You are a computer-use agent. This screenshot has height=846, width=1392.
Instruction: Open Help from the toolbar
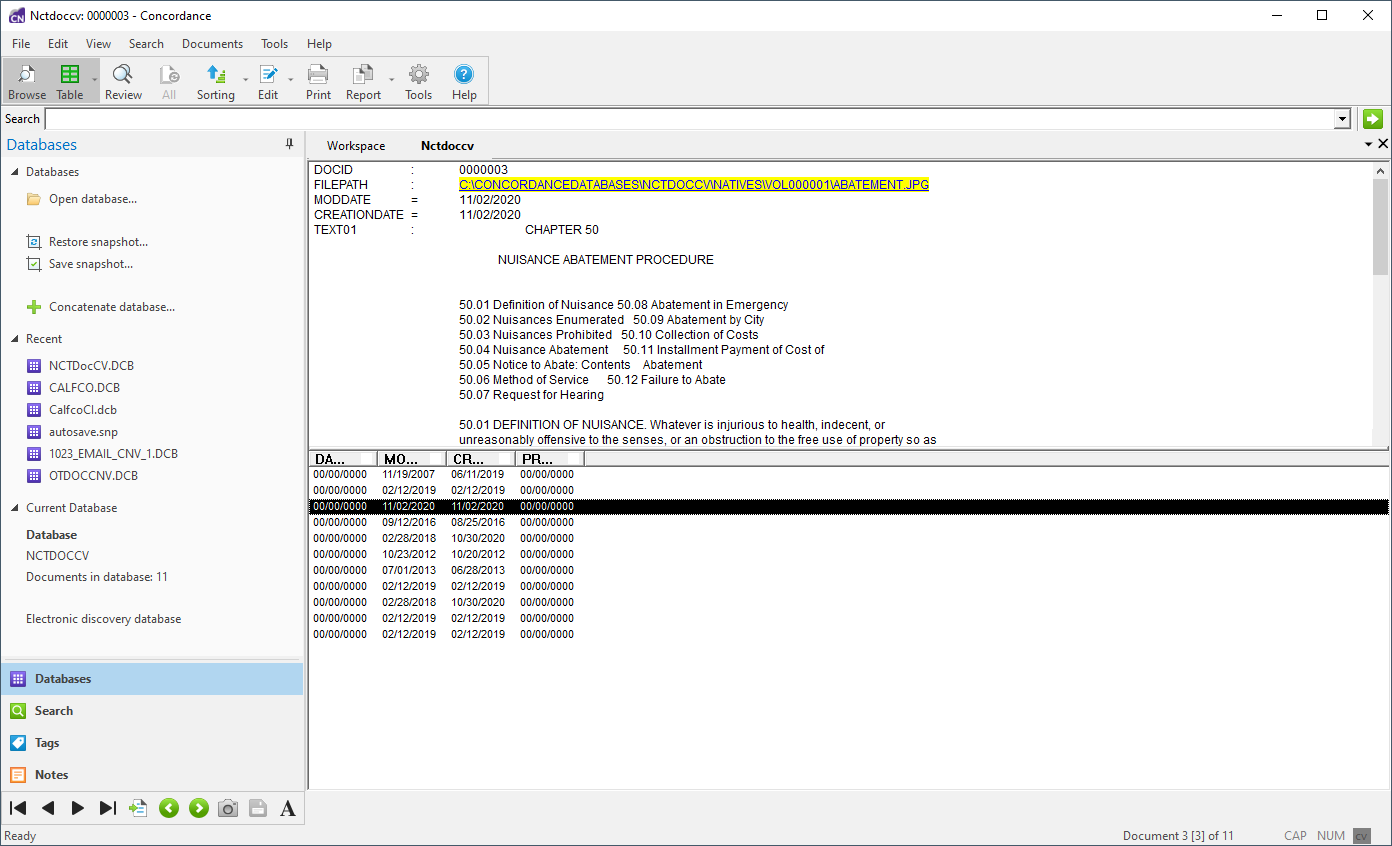pos(464,81)
